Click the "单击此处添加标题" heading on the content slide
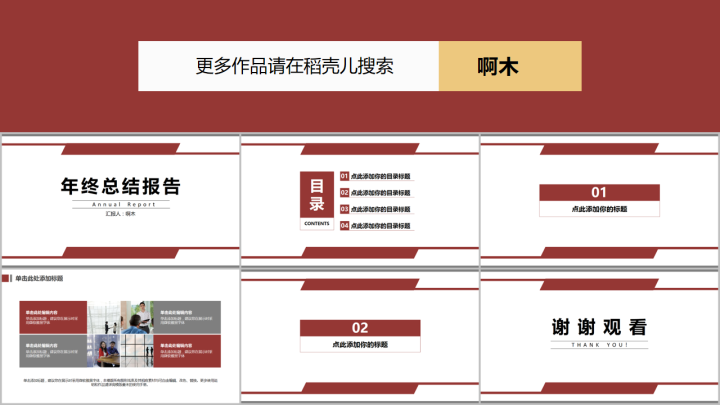The image size is (720, 405). [40, 278]
